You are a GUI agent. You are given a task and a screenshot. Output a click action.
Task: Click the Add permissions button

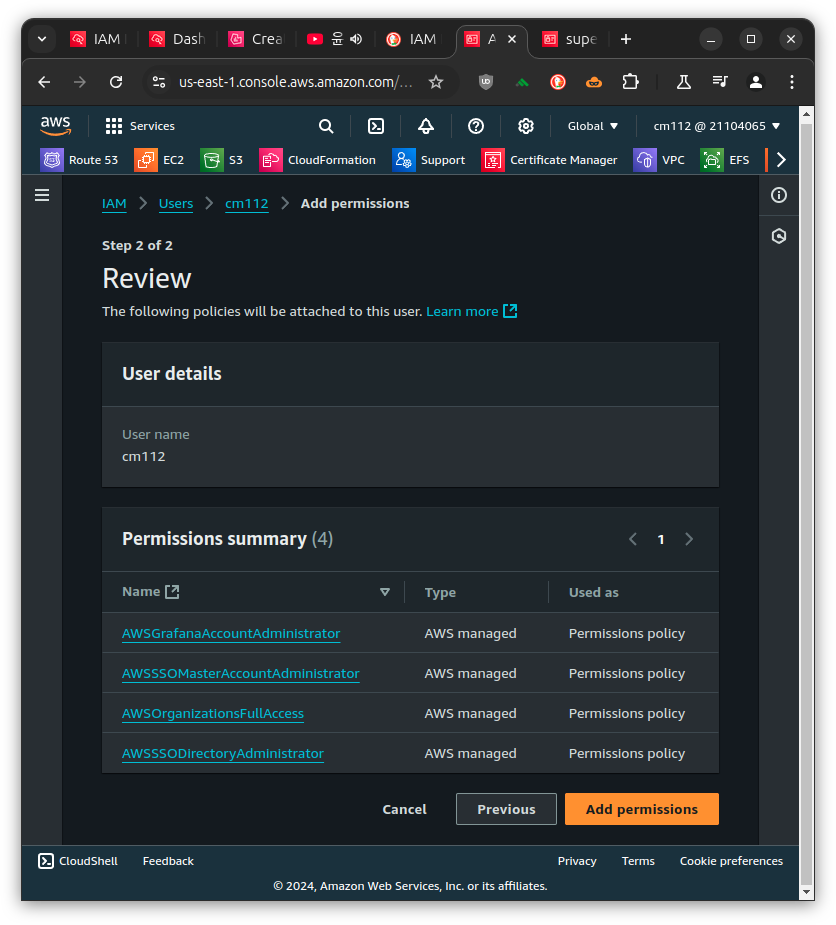(x=641, y=809)
